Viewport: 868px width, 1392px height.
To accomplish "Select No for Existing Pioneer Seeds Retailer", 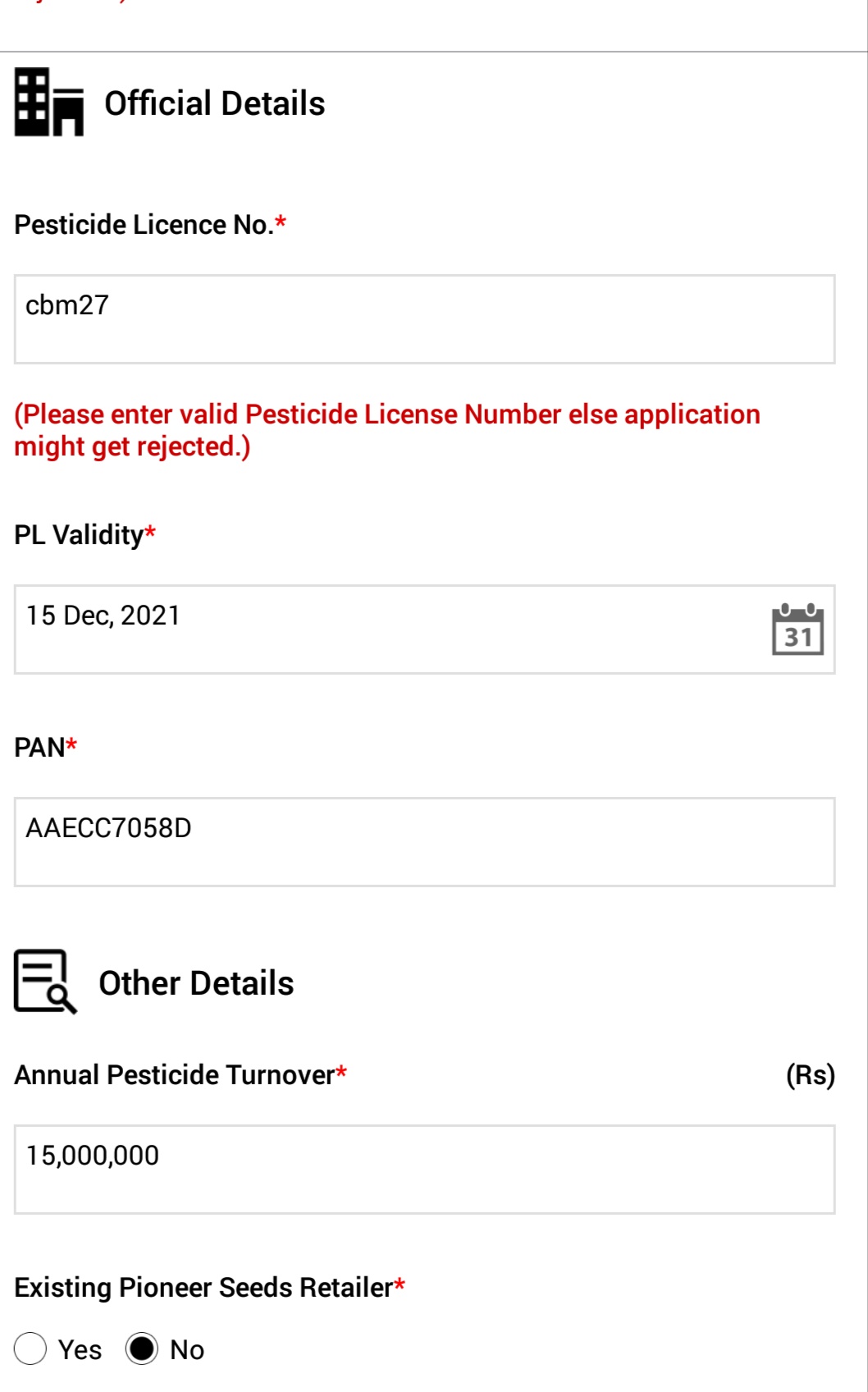I will [x=141, y=1348].
